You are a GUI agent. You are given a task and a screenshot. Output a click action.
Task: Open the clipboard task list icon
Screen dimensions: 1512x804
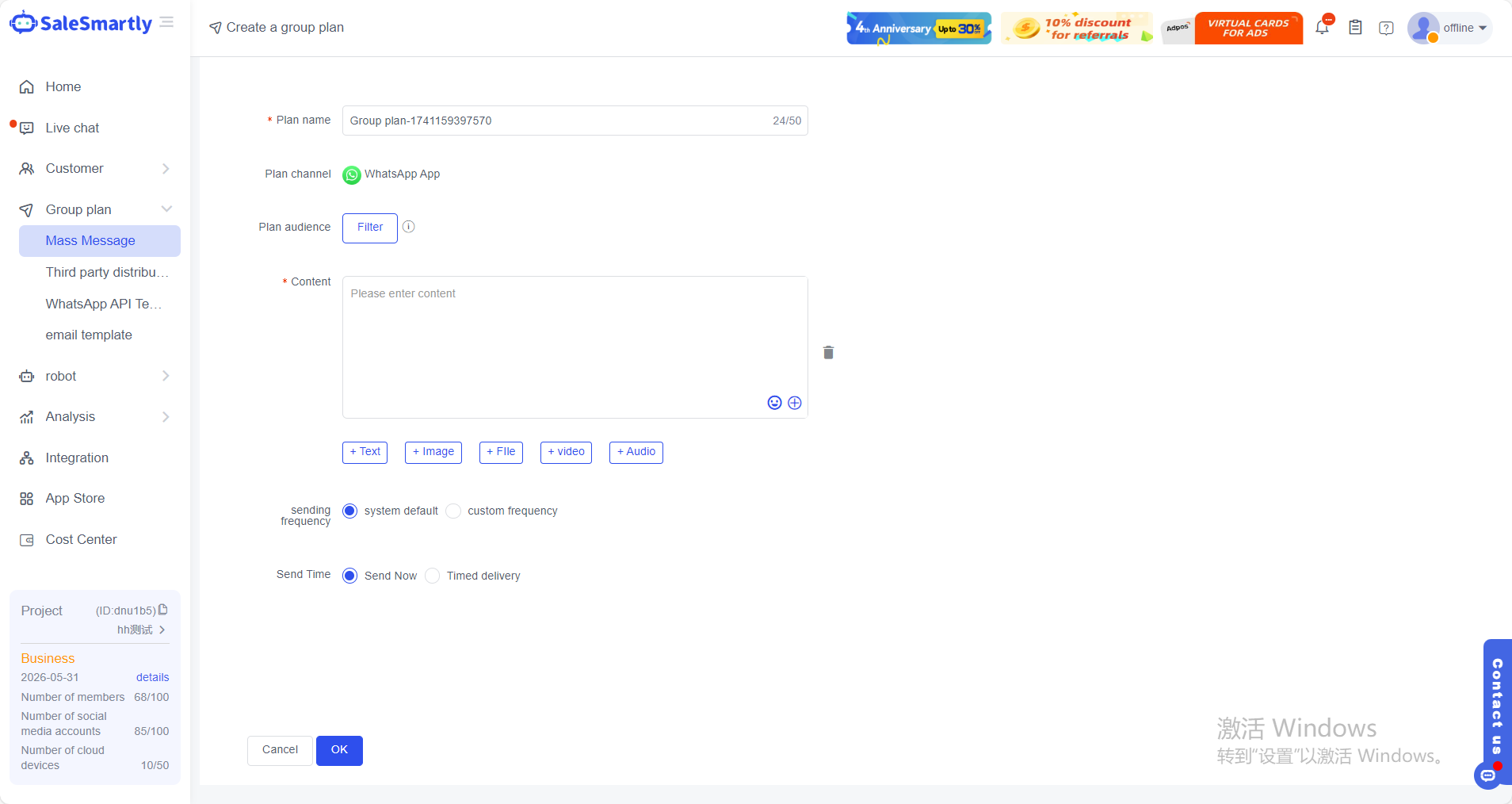point(1355,28)
